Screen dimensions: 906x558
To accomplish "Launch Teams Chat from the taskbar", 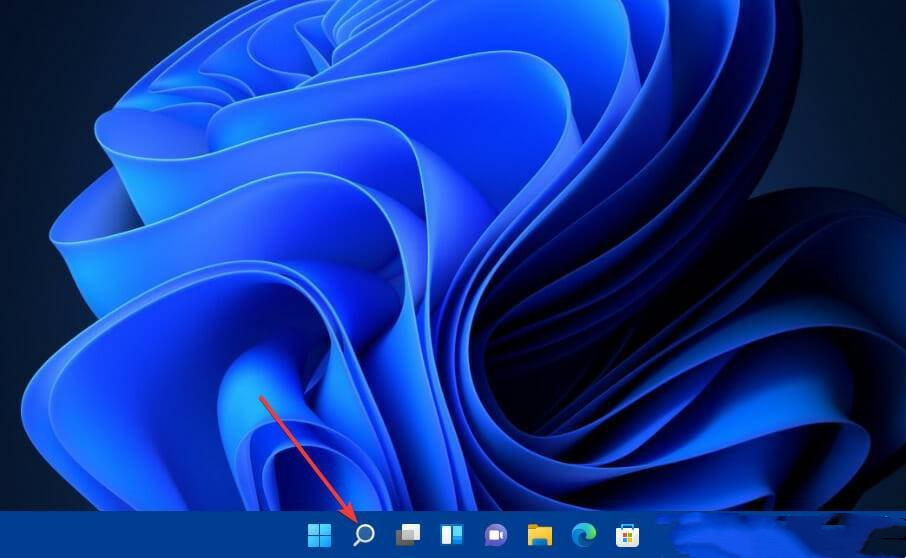I will coord(496,535).
